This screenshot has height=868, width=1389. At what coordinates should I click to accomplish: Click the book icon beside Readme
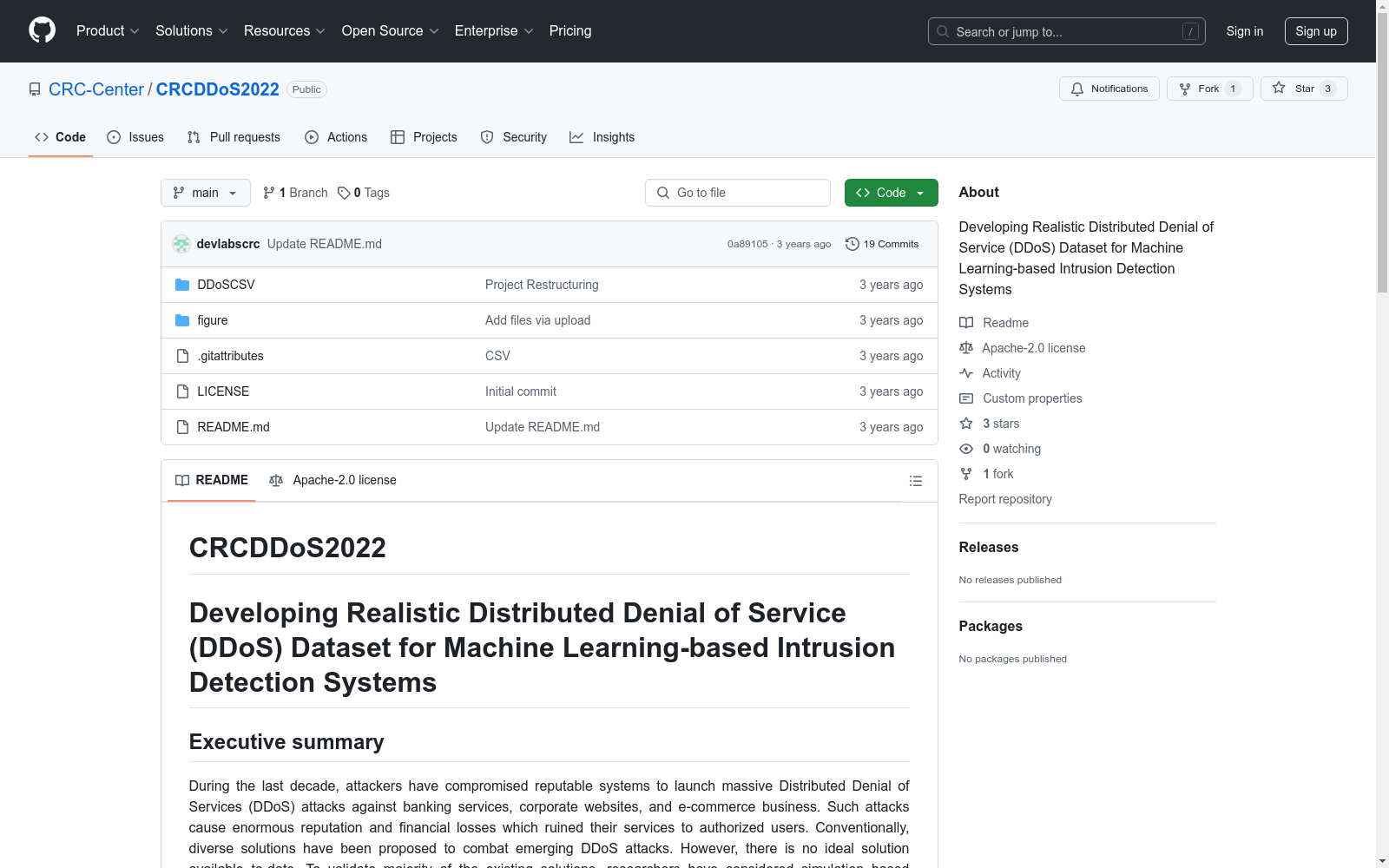[x=966, y=323]
